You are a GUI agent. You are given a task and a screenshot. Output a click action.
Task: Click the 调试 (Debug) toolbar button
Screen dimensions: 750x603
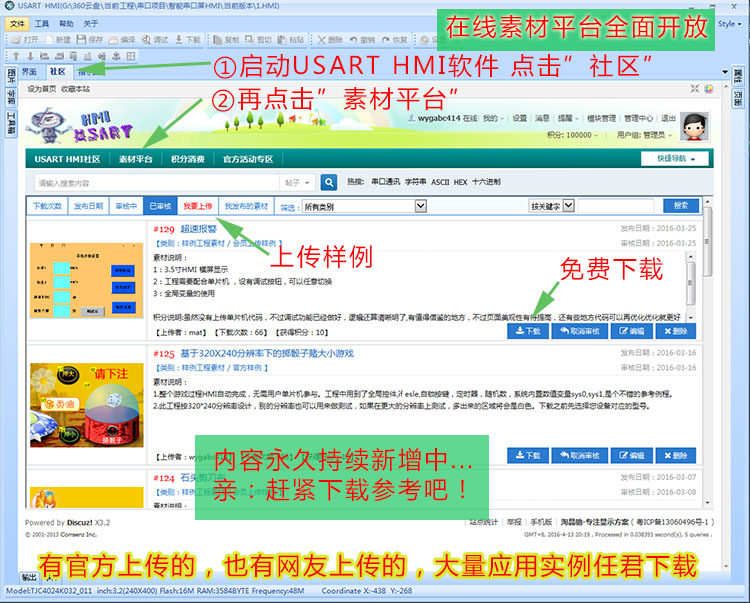click(x=155, y=40)
